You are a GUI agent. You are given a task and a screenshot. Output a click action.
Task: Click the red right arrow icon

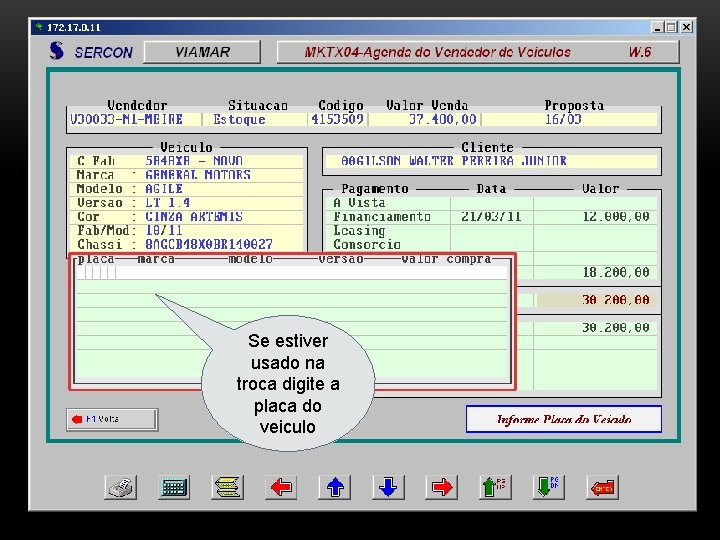tap(442, 487)
